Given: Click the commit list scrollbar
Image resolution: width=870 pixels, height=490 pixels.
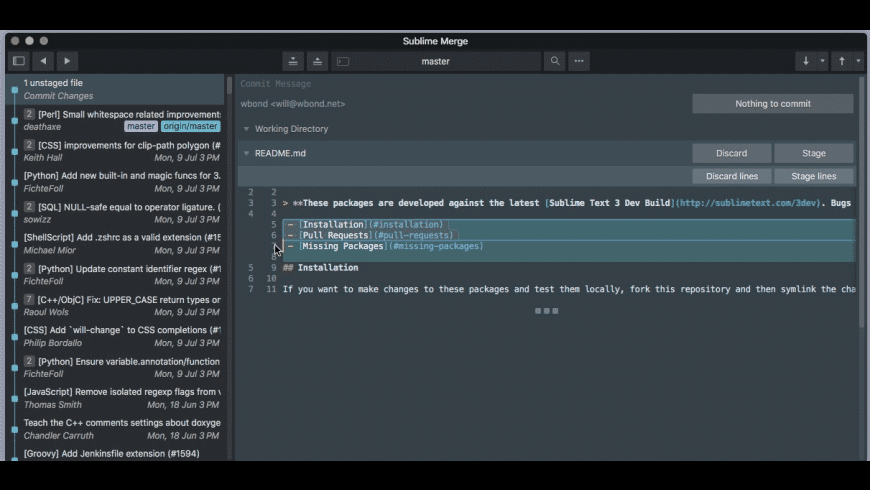Looking at the screenshot, I should coord(229,86).
